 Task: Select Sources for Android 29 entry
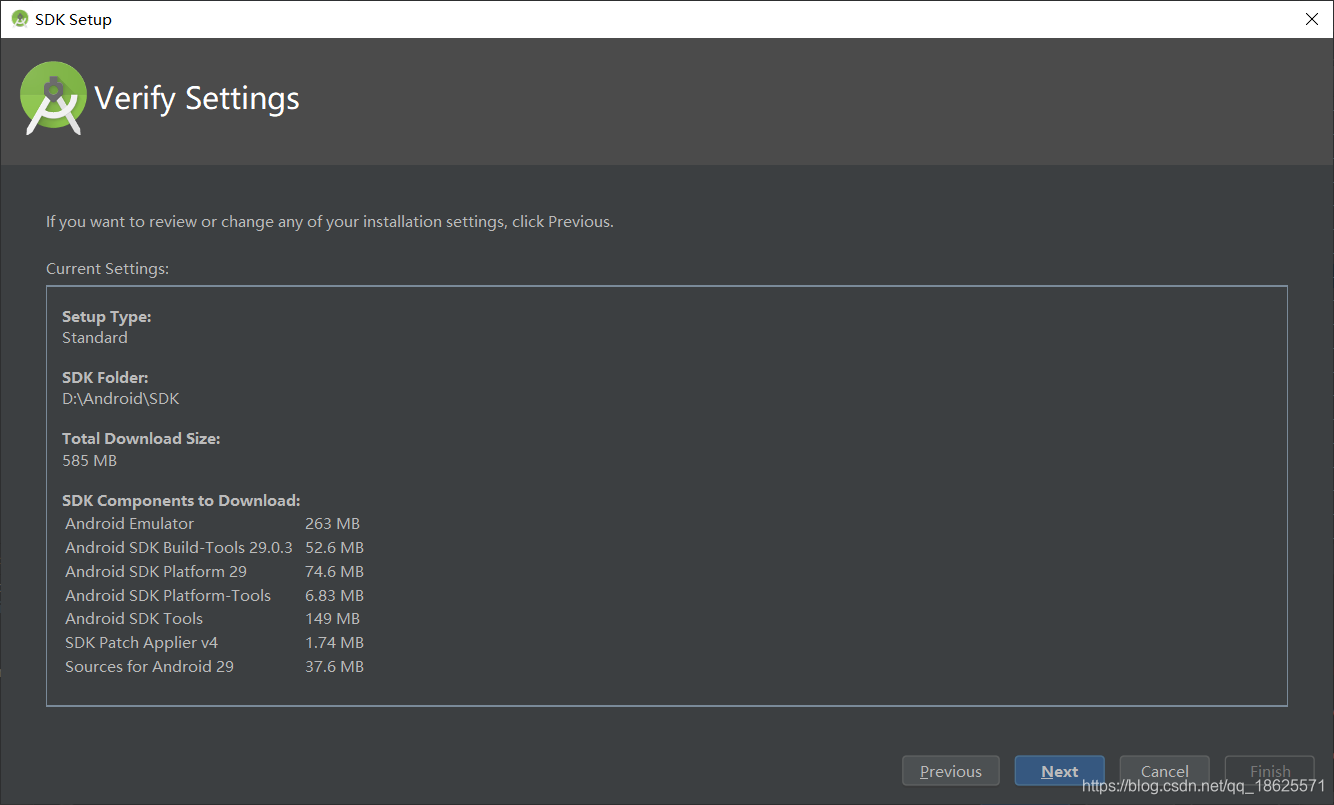point(214,667)
